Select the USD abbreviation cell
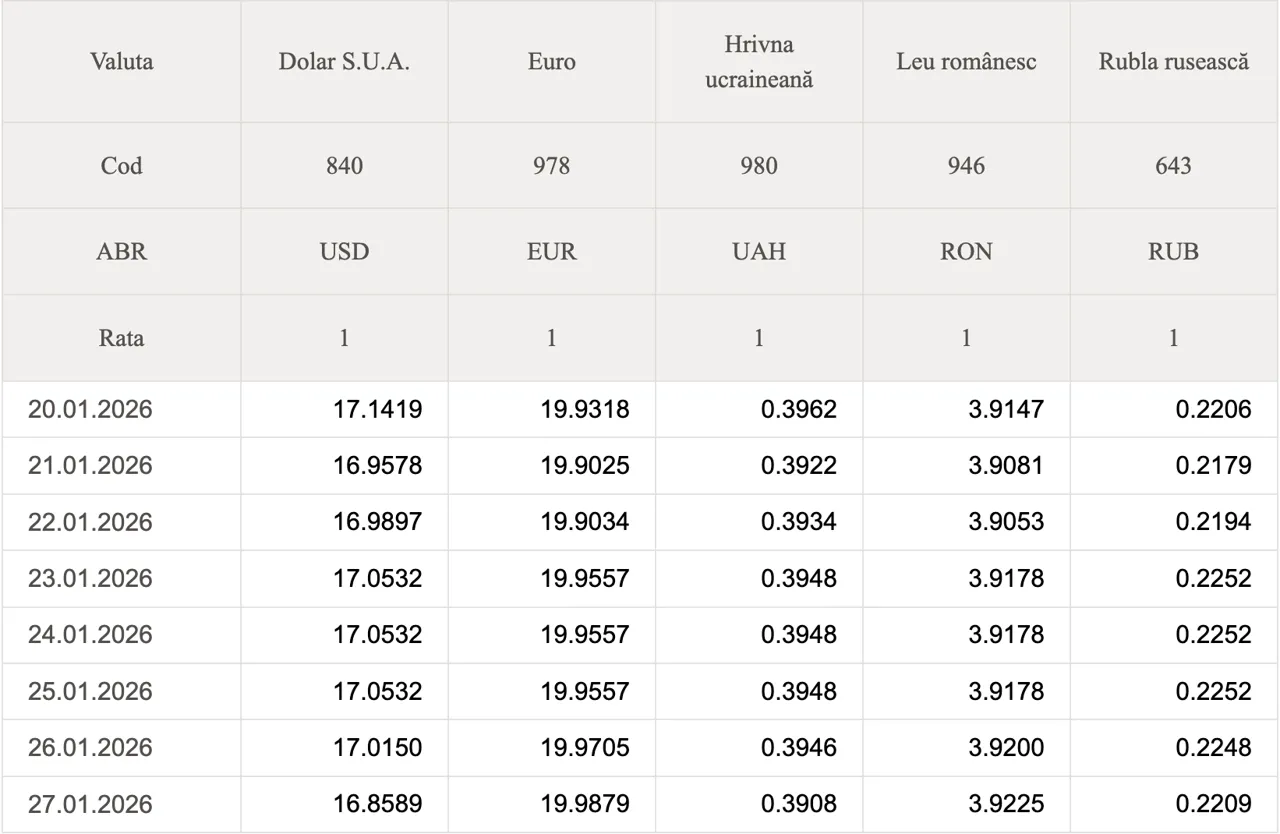Viewport: 1280px width, 834px height. (x=344, y=252)
